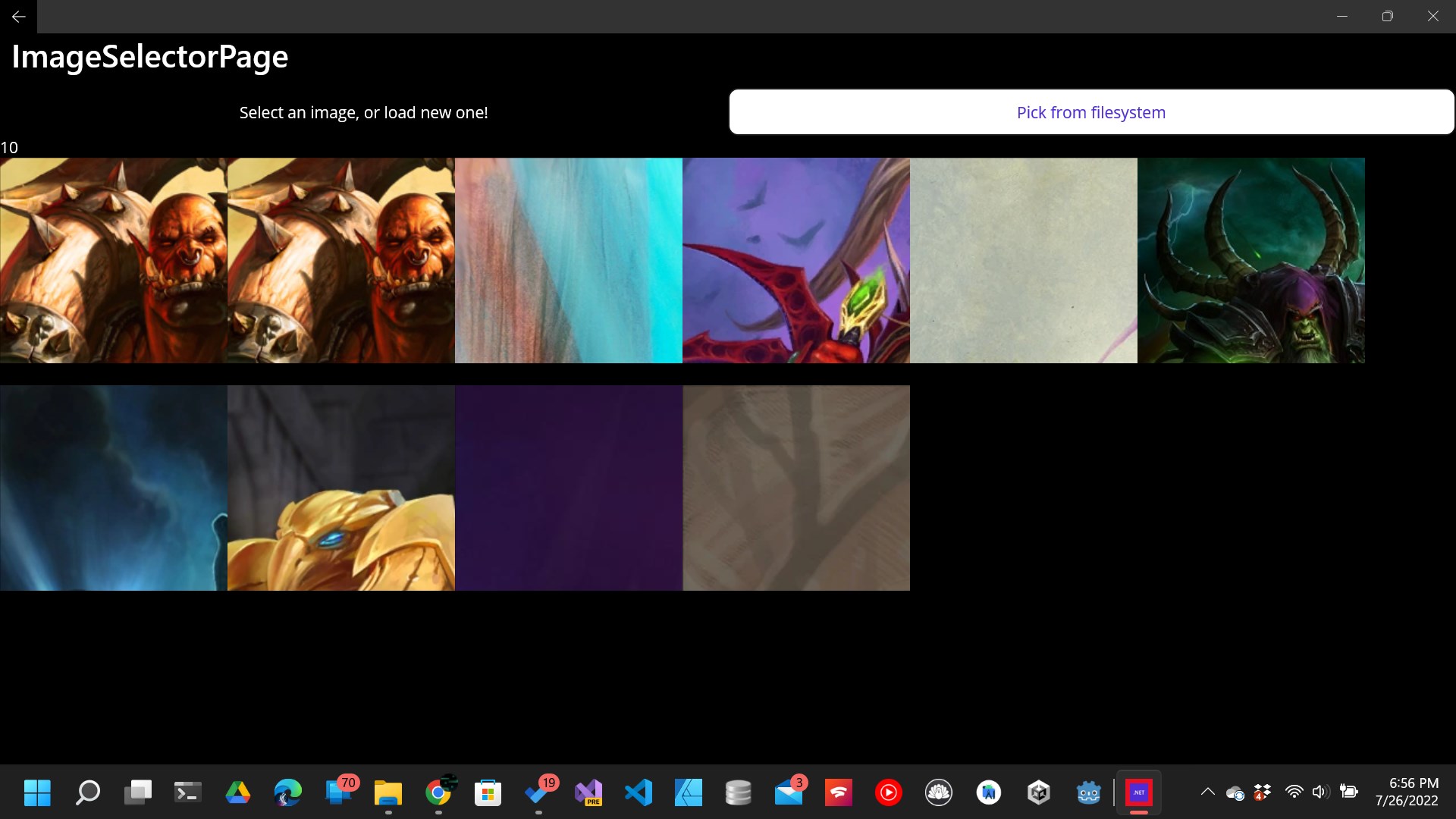1456x819 pixels.
Task: Select the golden armored figure thumbnail
Action: click(x=341, y=488)
